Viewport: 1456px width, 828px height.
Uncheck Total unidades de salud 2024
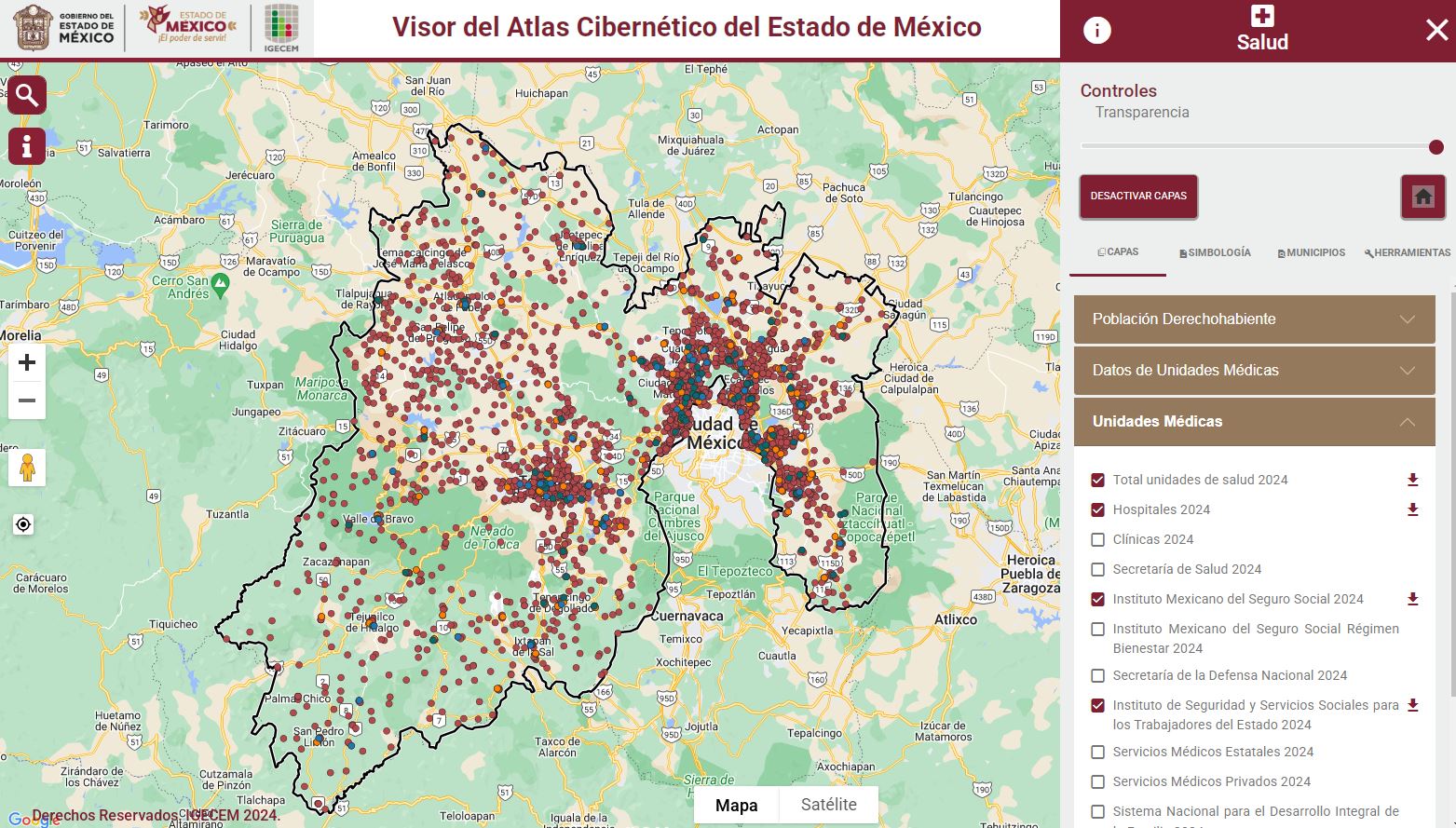point(1097,480)
